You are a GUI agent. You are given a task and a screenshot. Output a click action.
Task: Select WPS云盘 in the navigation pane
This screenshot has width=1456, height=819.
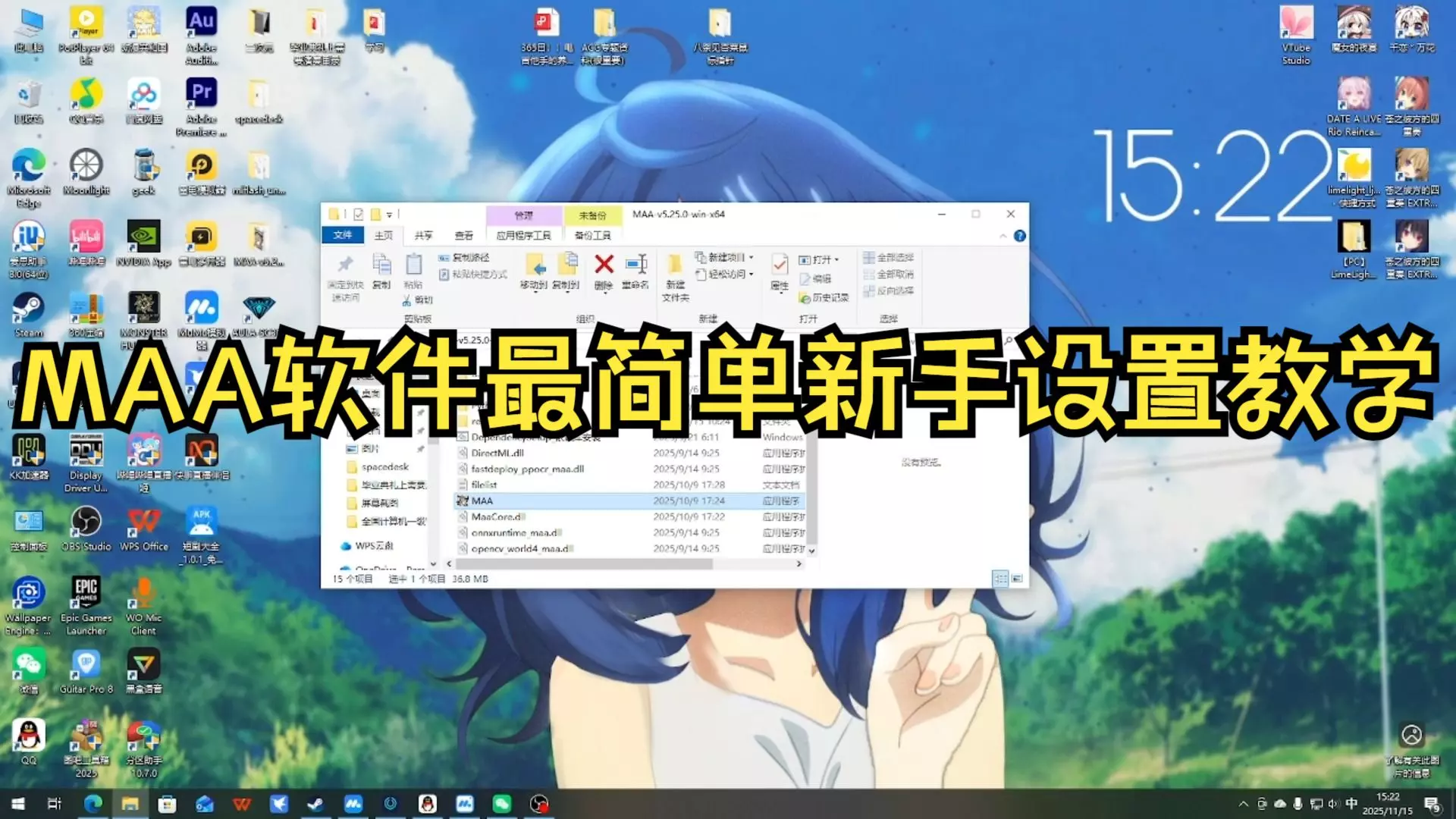pyautogui.click(x=367, y=545)
